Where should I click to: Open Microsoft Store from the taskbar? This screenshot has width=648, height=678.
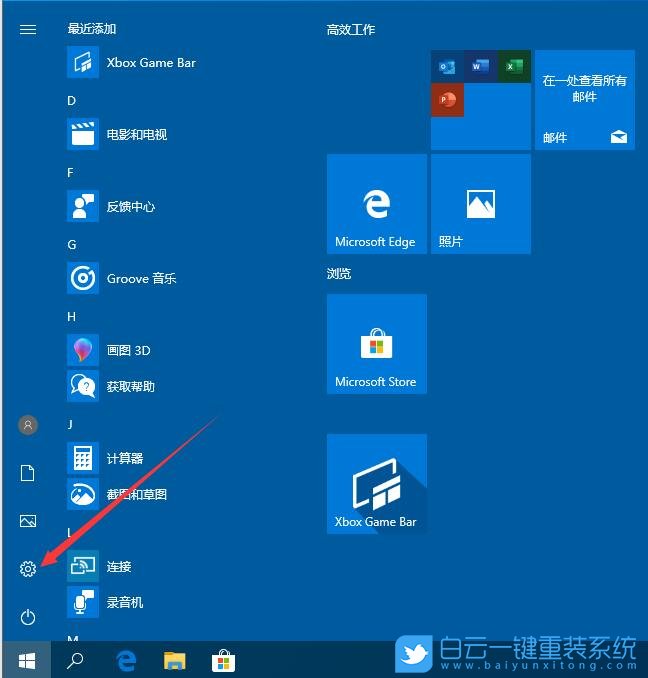(223, 661)
